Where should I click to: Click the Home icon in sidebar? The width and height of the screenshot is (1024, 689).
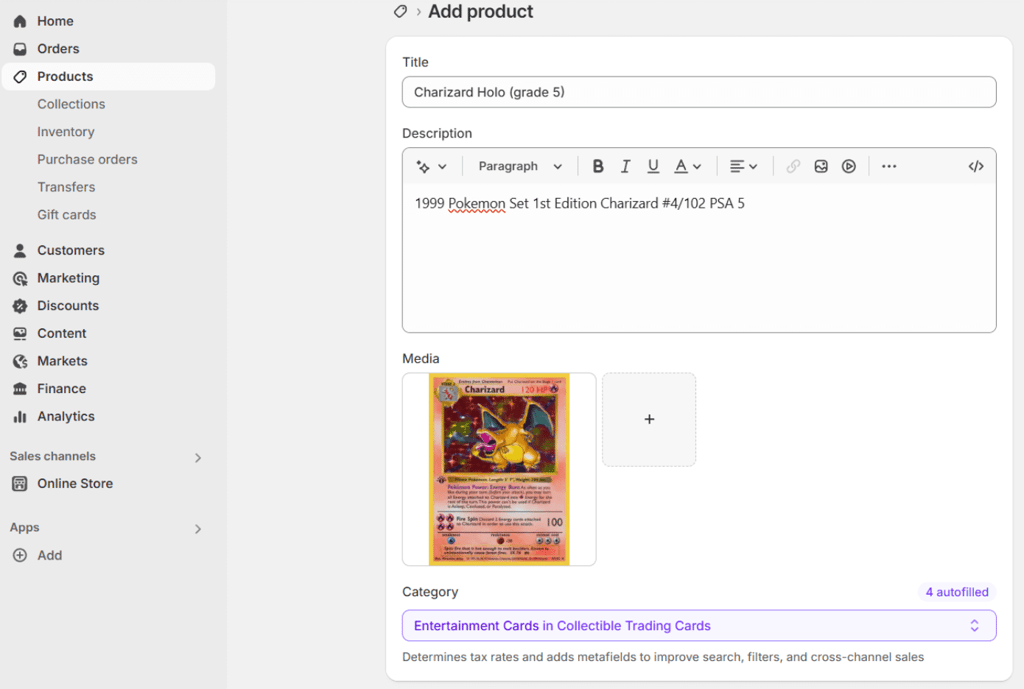click(x=20, y=22)
